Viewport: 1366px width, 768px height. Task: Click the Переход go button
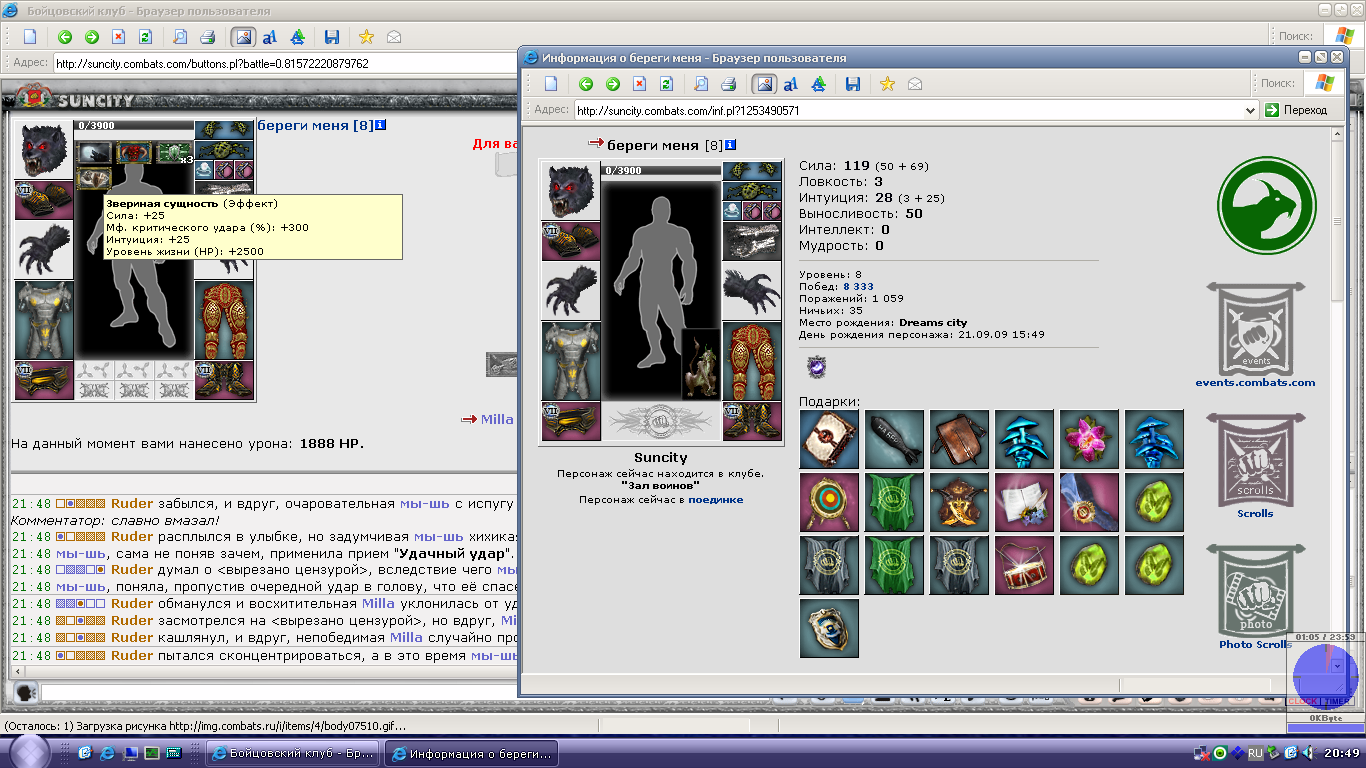1299,110
